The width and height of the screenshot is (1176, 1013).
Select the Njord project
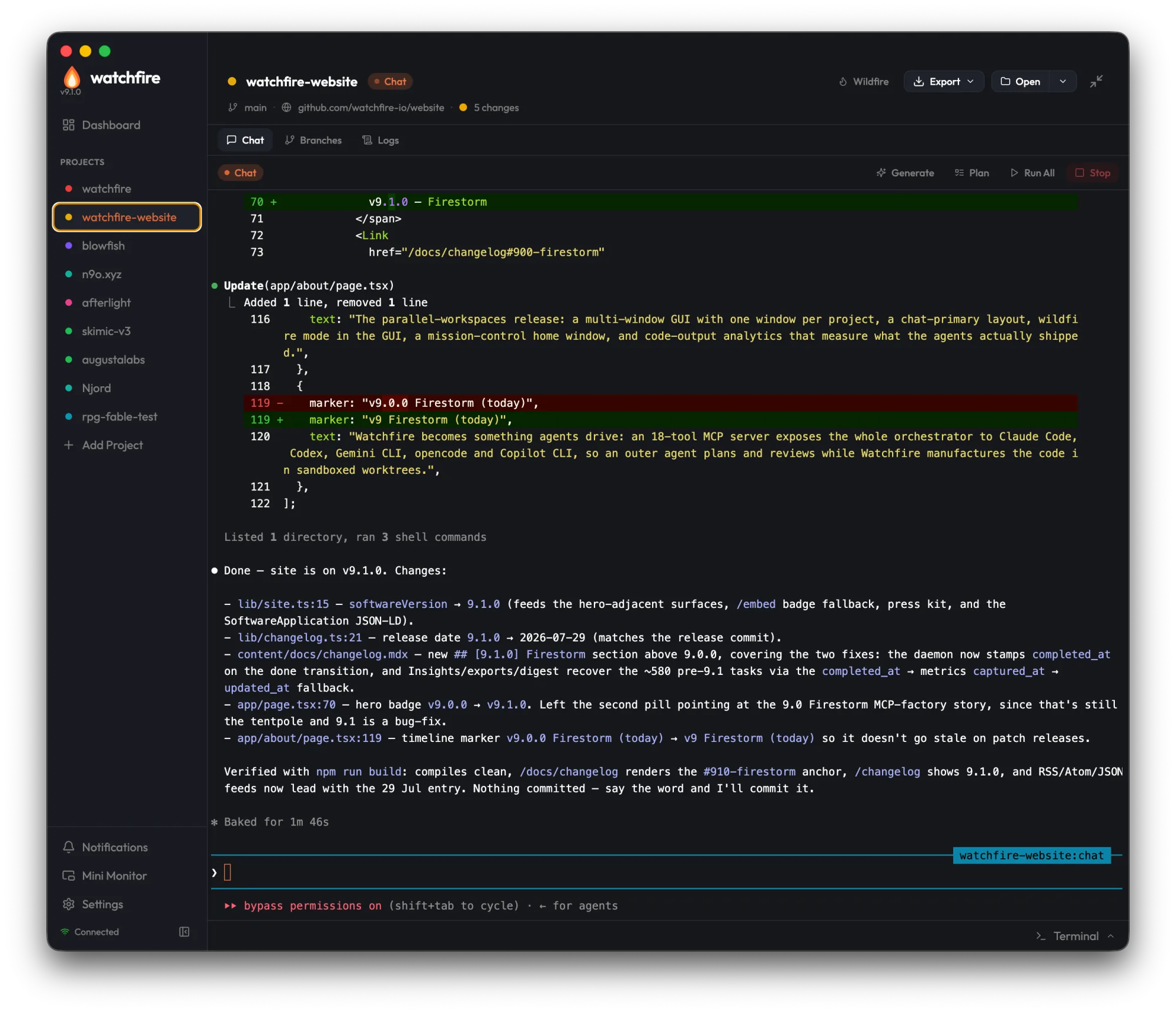coord(127,388)
